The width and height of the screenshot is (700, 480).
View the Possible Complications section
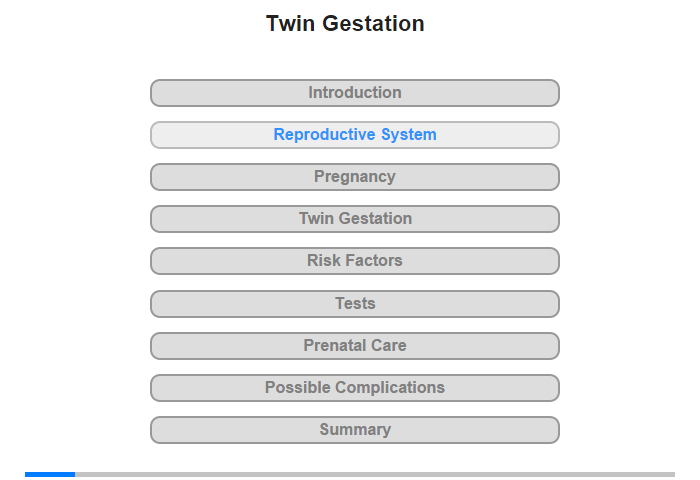(354, 388)
